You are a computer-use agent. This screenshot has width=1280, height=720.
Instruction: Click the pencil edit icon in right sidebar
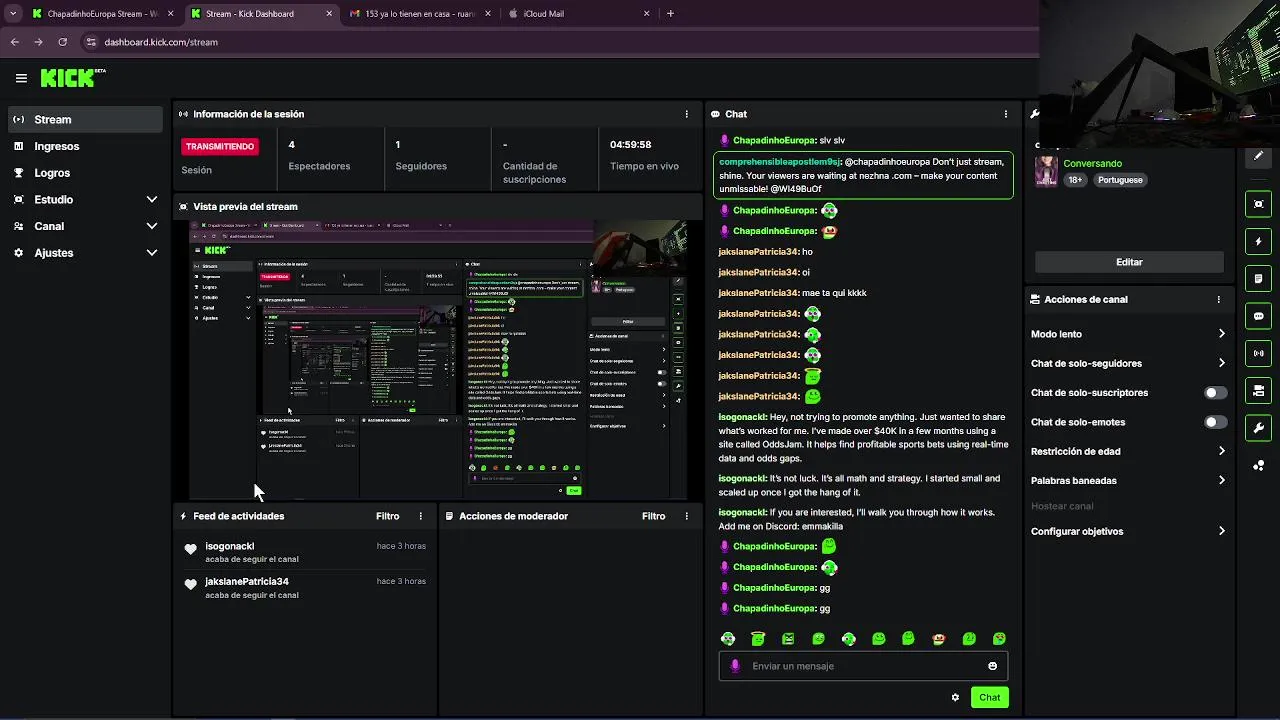pos(1258,156)
